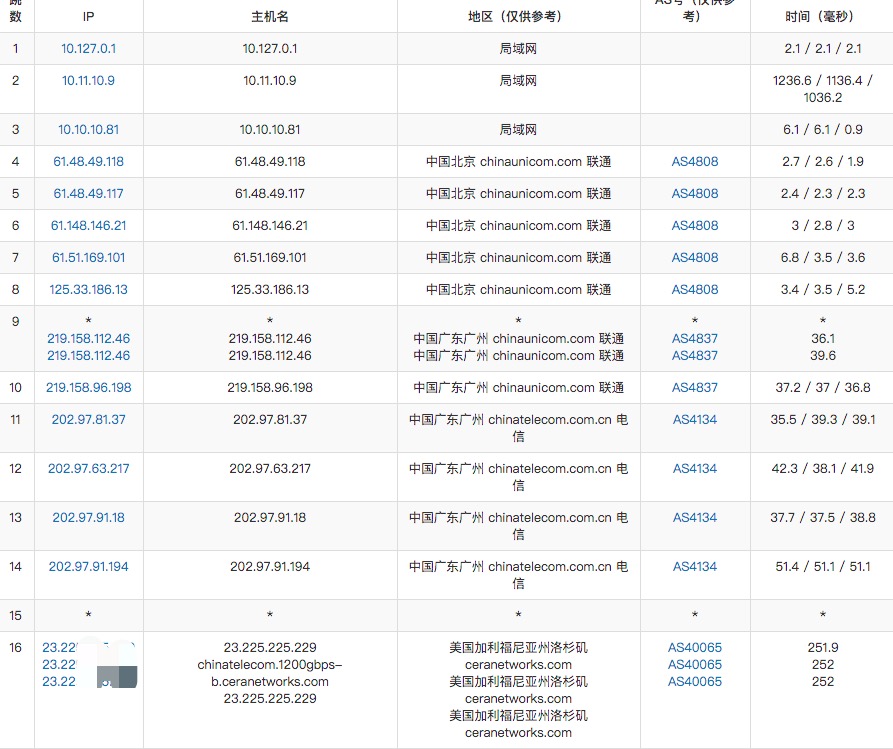This screenshot has width=893, height=749.
Task: Open AS4134 in the 202.97.91.194 row
Action: (x=695, y=566)
